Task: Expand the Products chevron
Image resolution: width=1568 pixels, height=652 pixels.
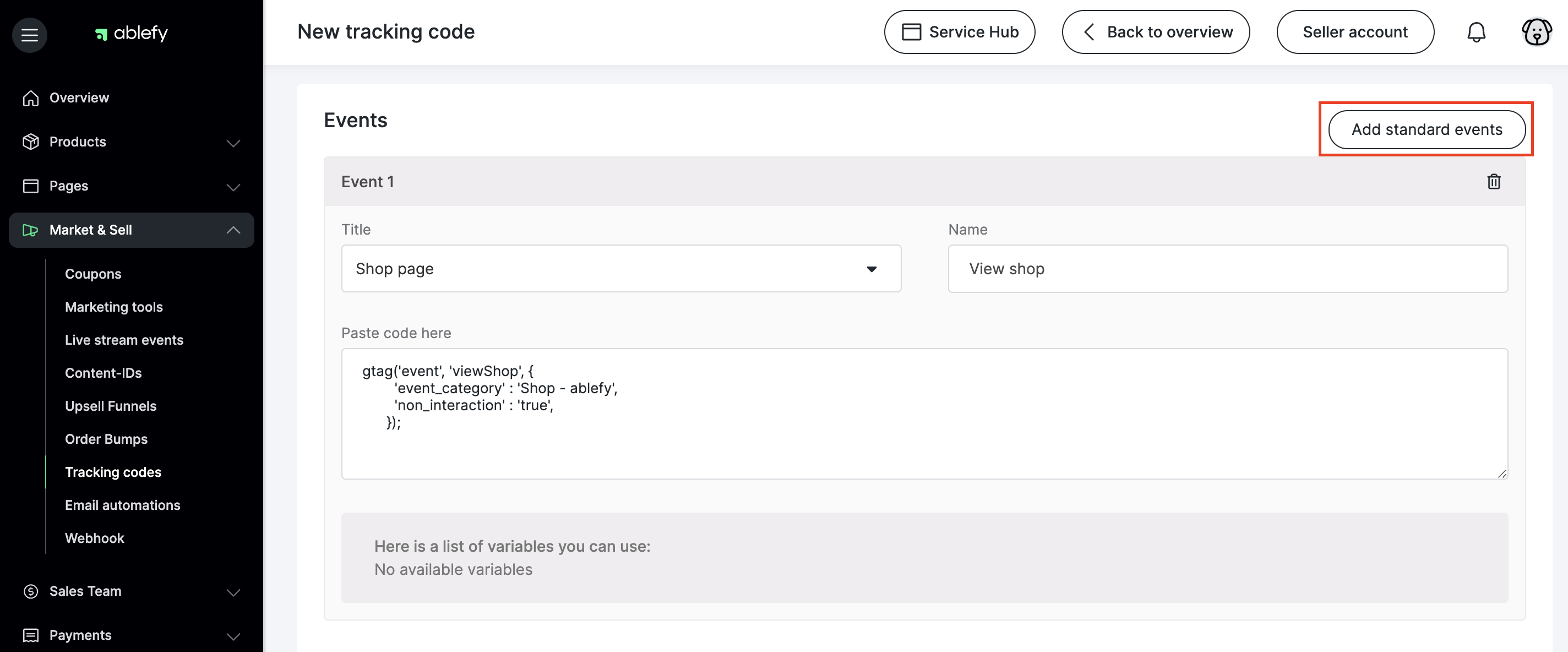Action: pyautogui.click(x=233, y=143)
